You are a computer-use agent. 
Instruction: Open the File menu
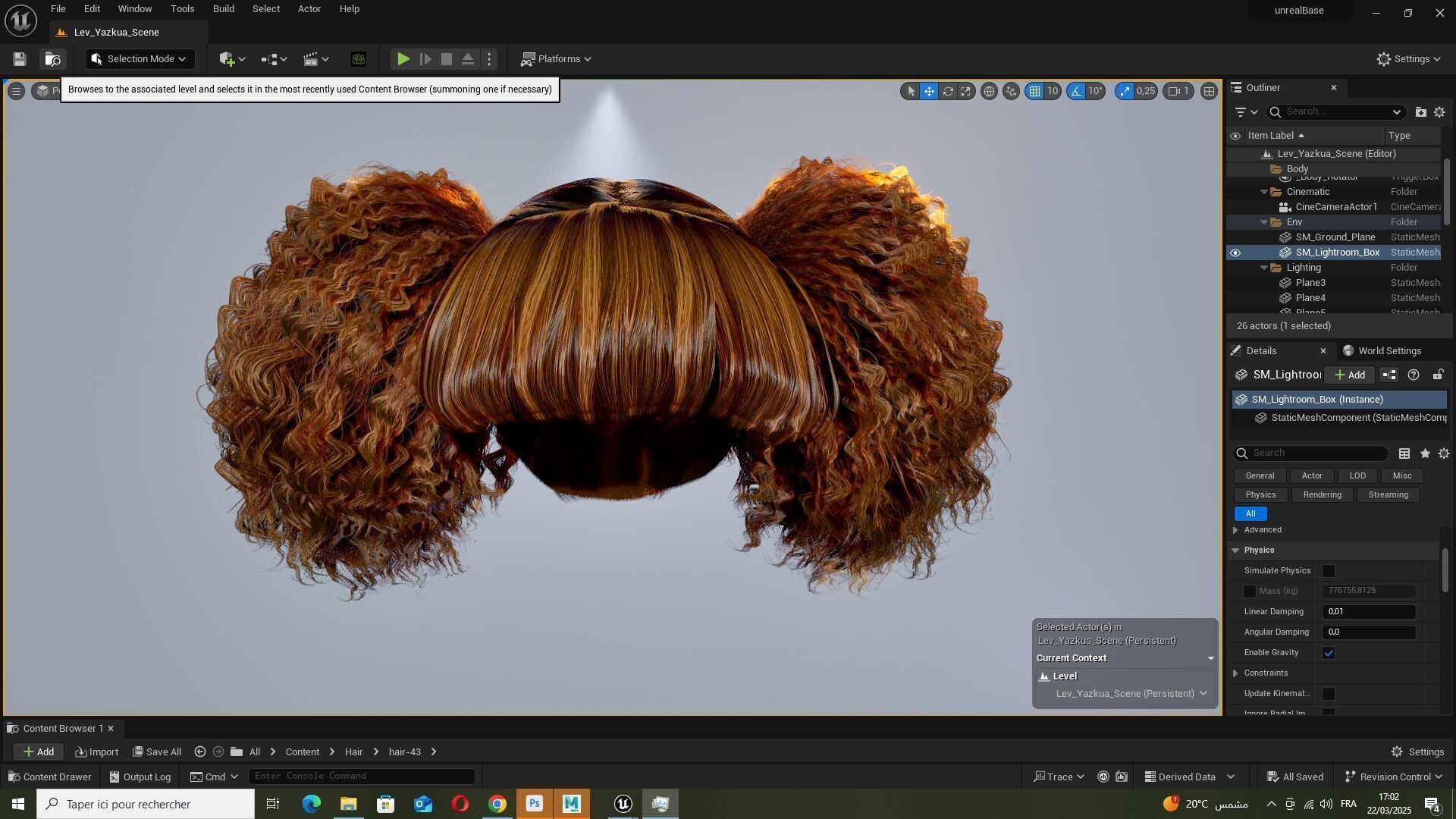pos(58,9)
